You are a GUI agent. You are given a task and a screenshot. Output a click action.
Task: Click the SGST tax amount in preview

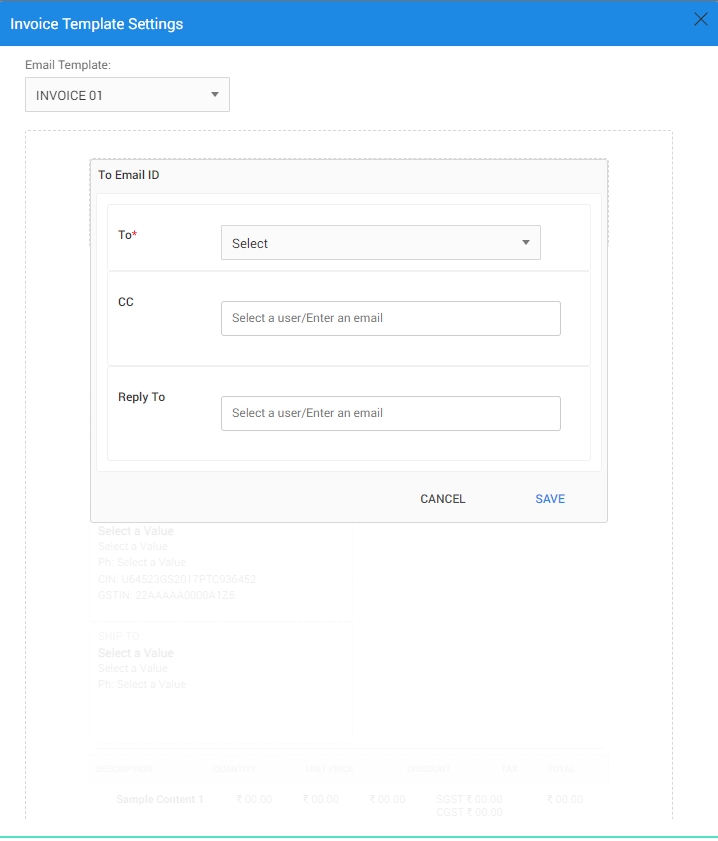469,800
